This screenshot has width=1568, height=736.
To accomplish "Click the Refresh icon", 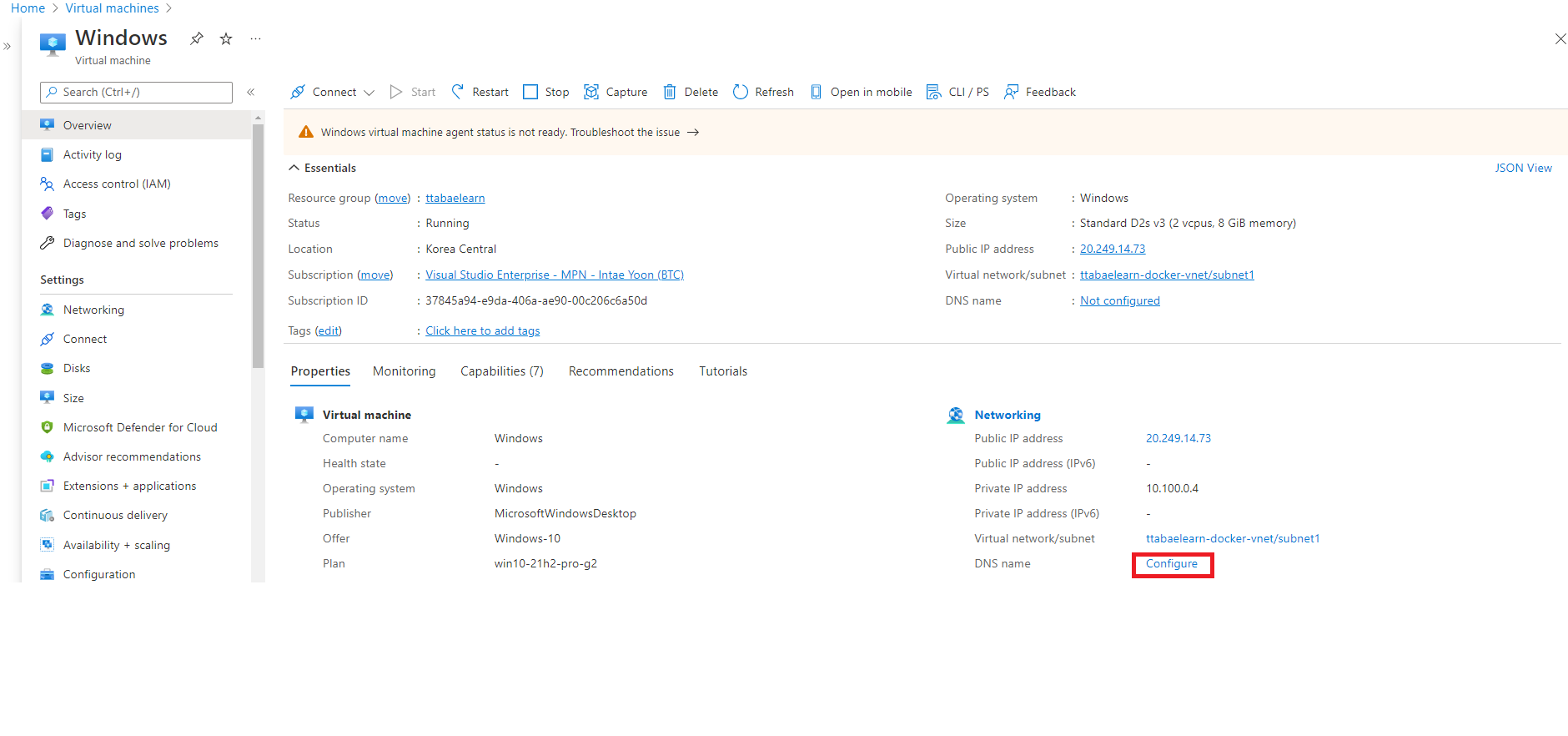I will [x=741, y=92].
